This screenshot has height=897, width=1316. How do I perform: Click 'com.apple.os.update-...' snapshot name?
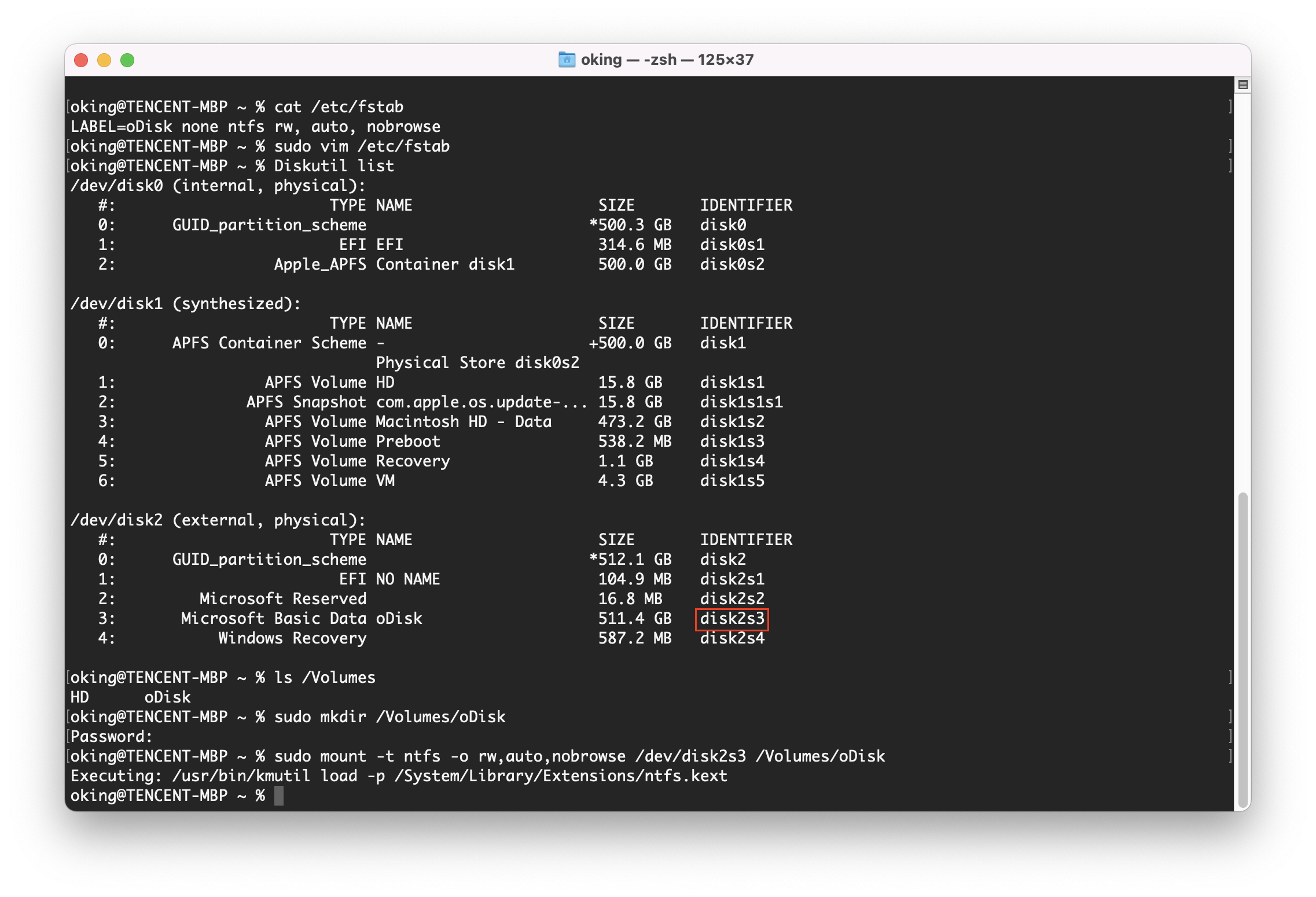(x=482, y=402)
